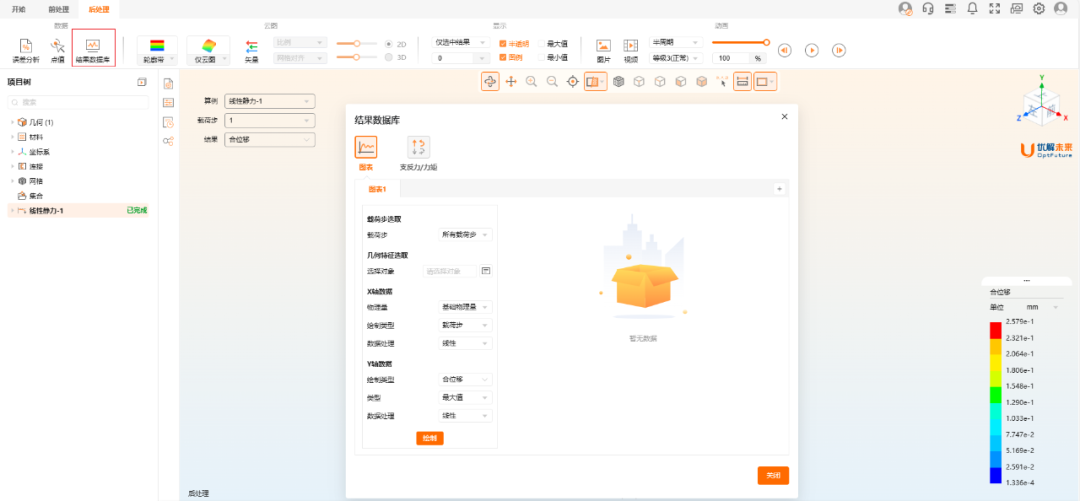The height and width of the screenshot is (501, 1080).
Task: Adjust the animation progress slider
Action: coord(740,43)
